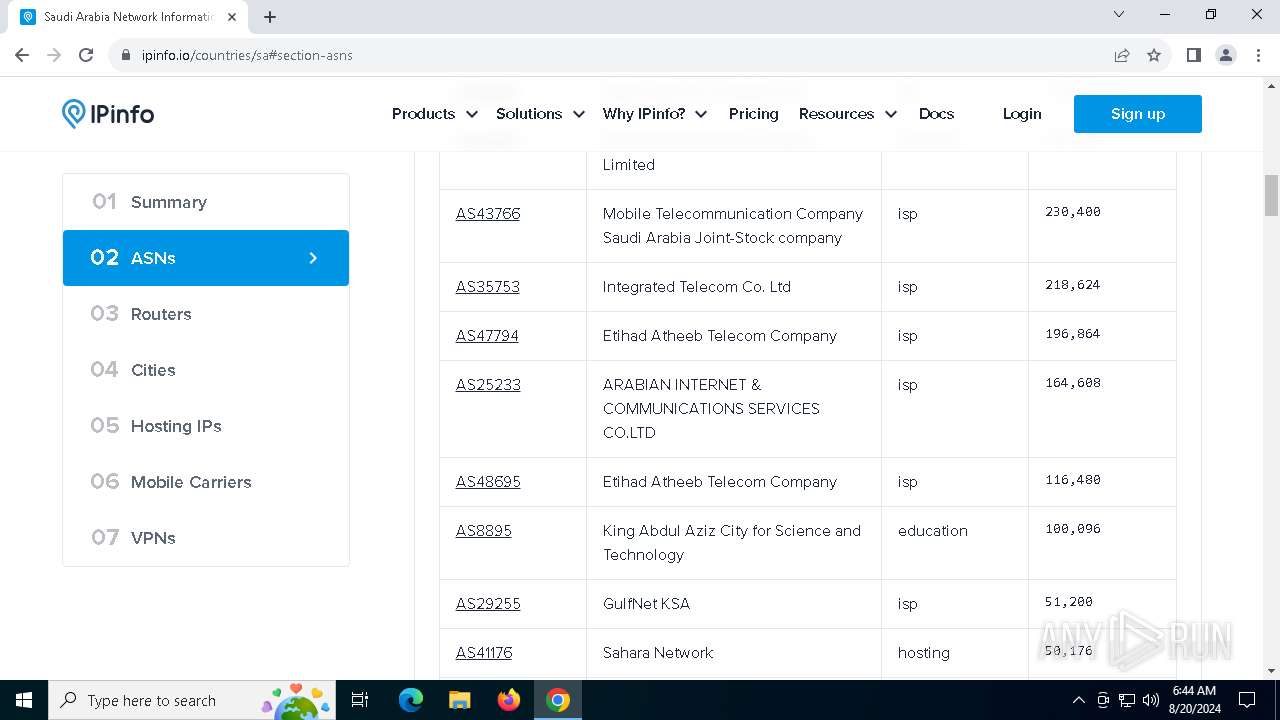Open the notifications center icon
This screenshot has height=720, width=1280.
tap(1247, 700)
